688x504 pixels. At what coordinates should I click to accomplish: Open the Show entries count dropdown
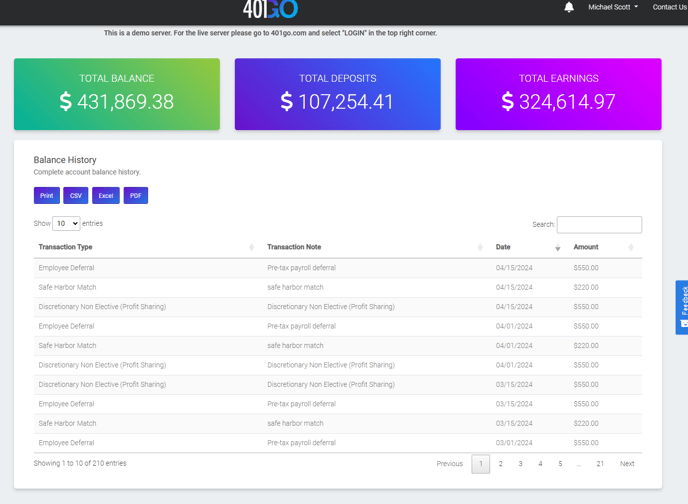[66, 224]
